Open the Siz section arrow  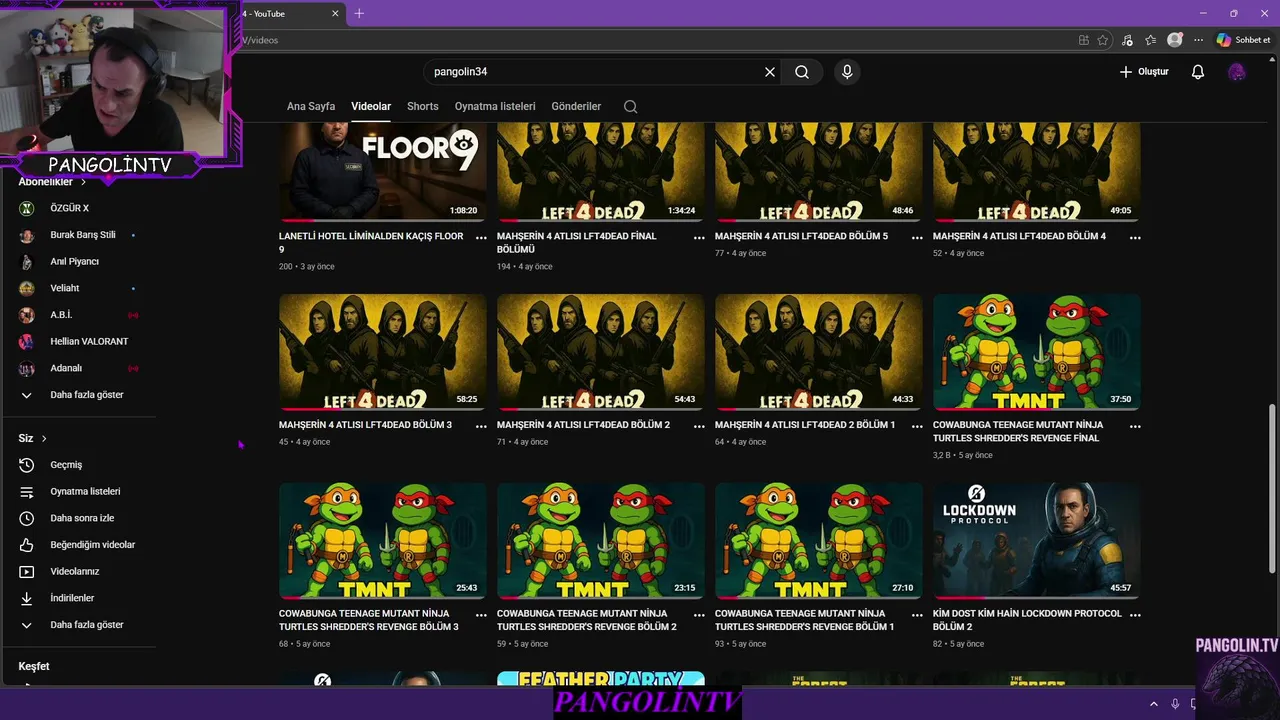(x=44, y=439)
